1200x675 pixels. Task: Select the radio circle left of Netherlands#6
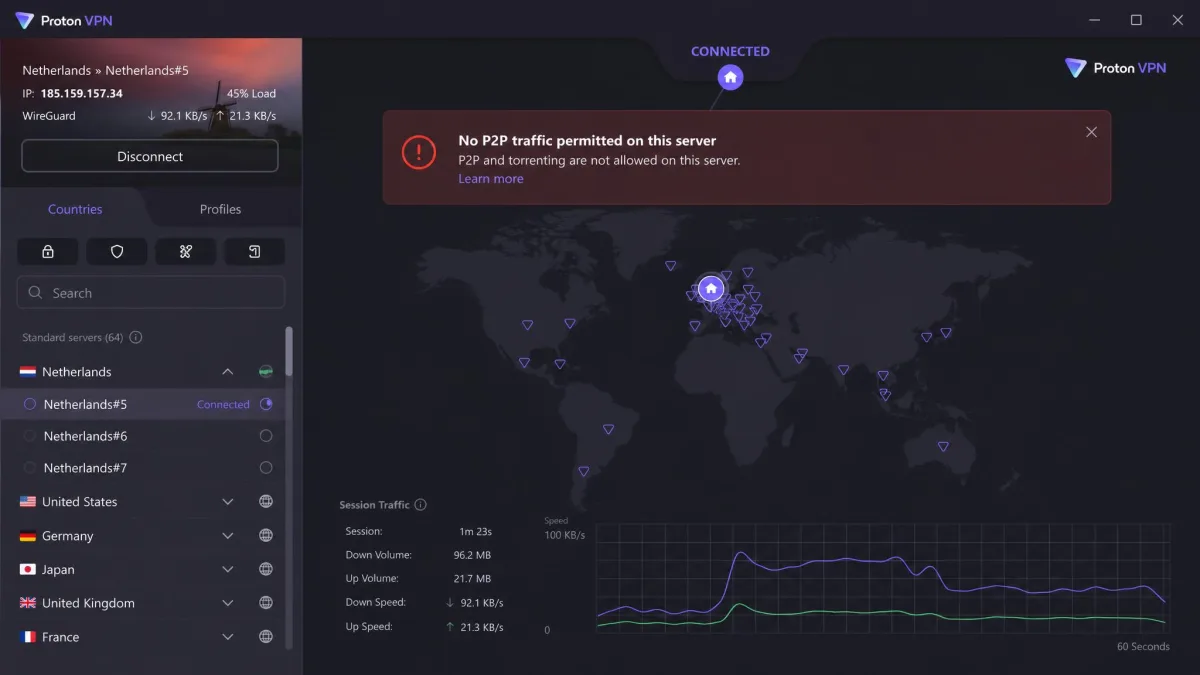pyautogui.click(x=30, y=436)
